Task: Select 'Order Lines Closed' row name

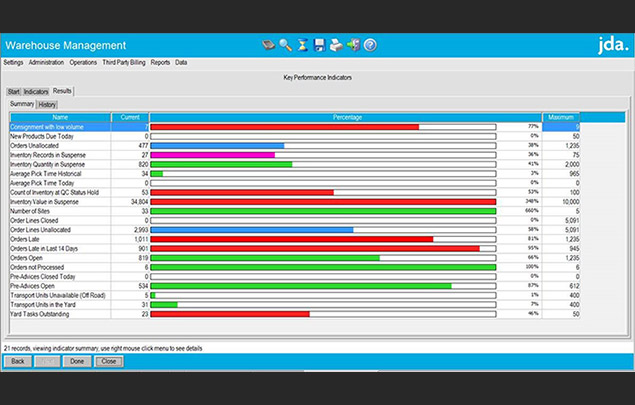Action: [34, 220]
